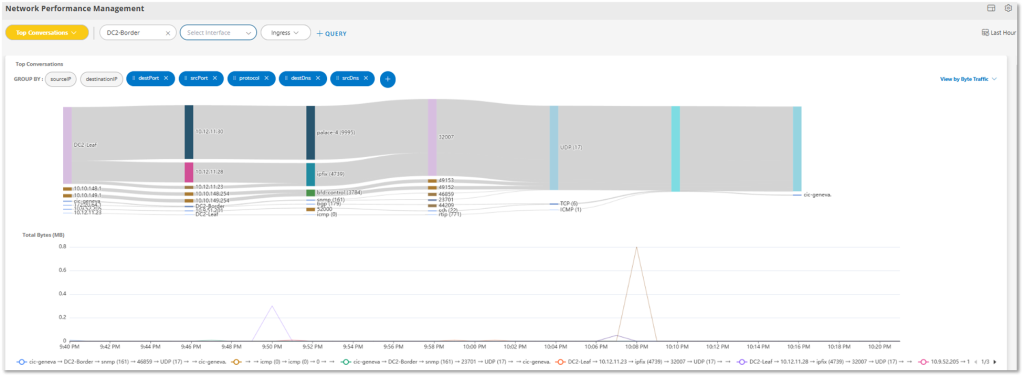Click the + QUERY link
This screenshot has height=377, width=1024.
[332, 33]
